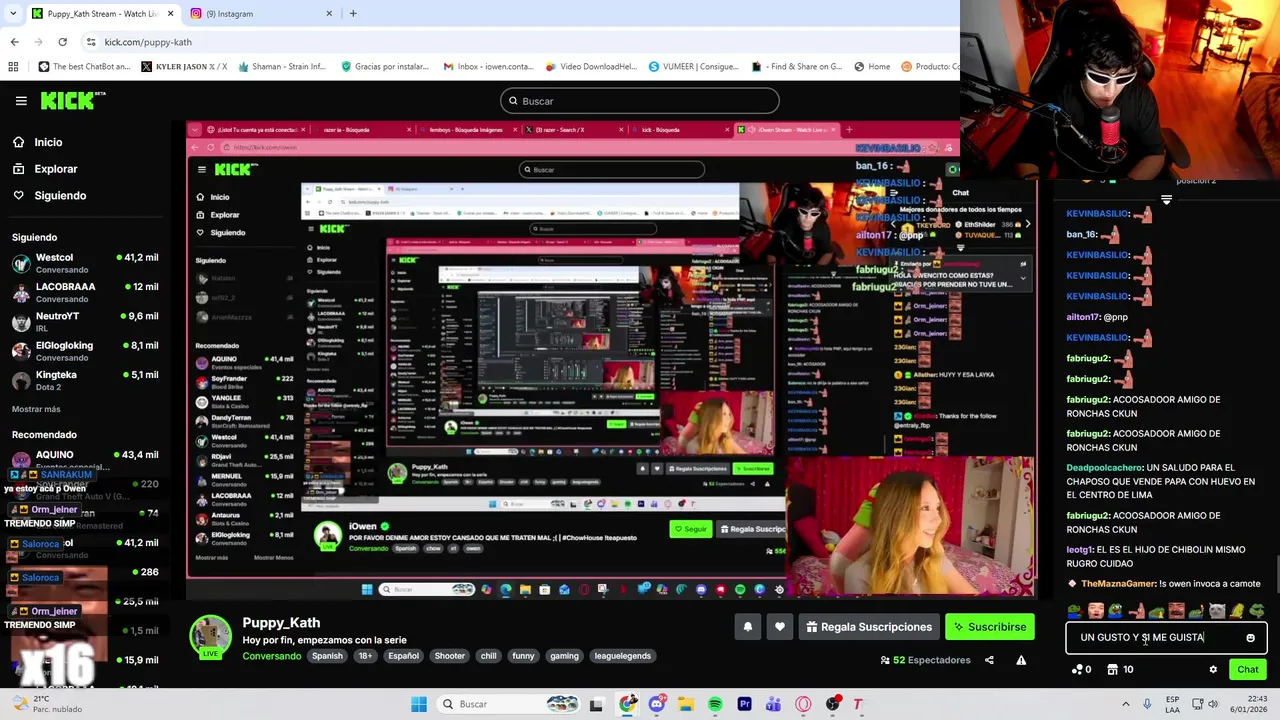Click the Windows taskbar Buscar search box

[x=510, y=704]
